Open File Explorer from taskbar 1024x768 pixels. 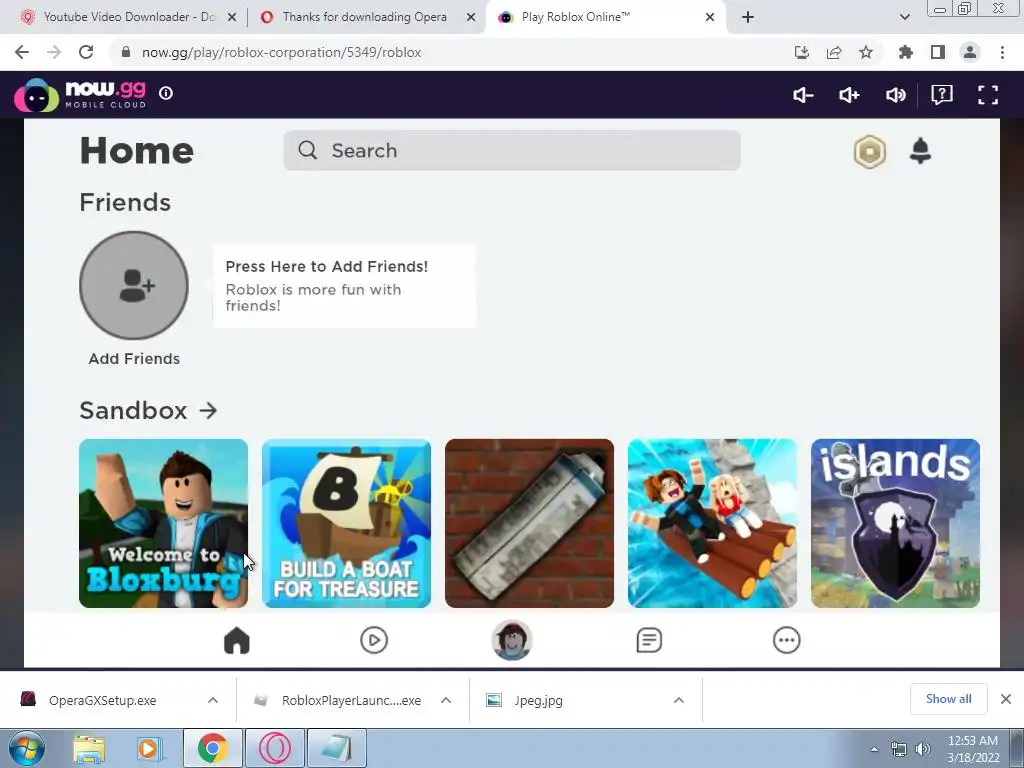pyautogui.click(x=89, y=748)
